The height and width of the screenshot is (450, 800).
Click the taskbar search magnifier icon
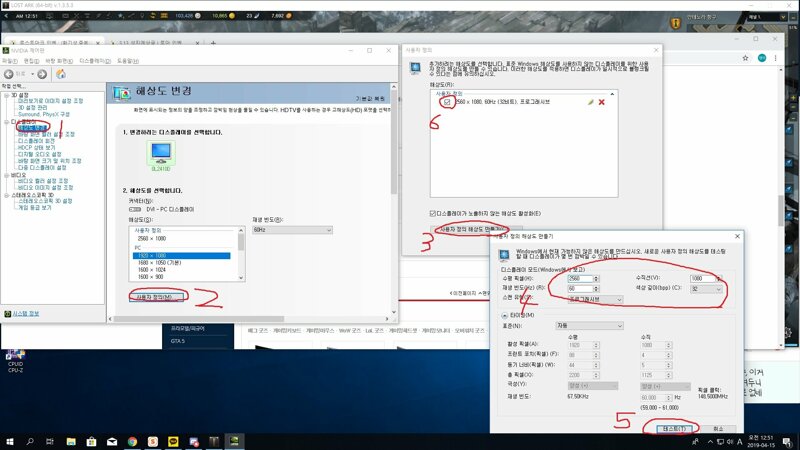pos(30,441)
